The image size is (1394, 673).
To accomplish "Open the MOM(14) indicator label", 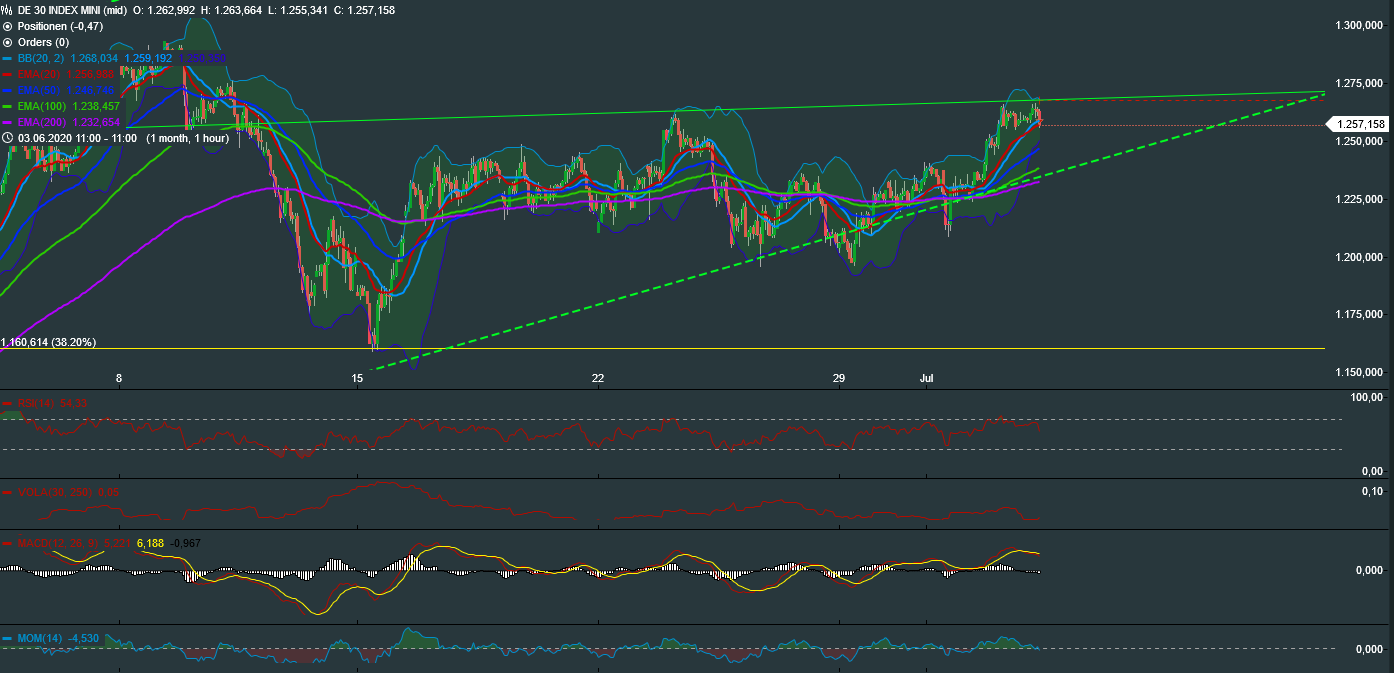I will [x=39, y=638].
